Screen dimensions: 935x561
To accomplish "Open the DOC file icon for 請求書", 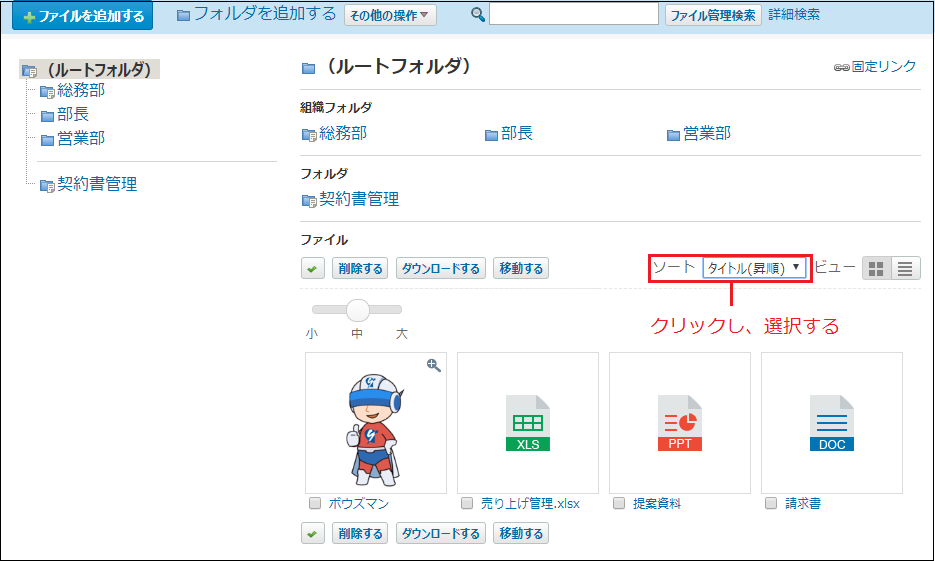I will pos(832,423).
